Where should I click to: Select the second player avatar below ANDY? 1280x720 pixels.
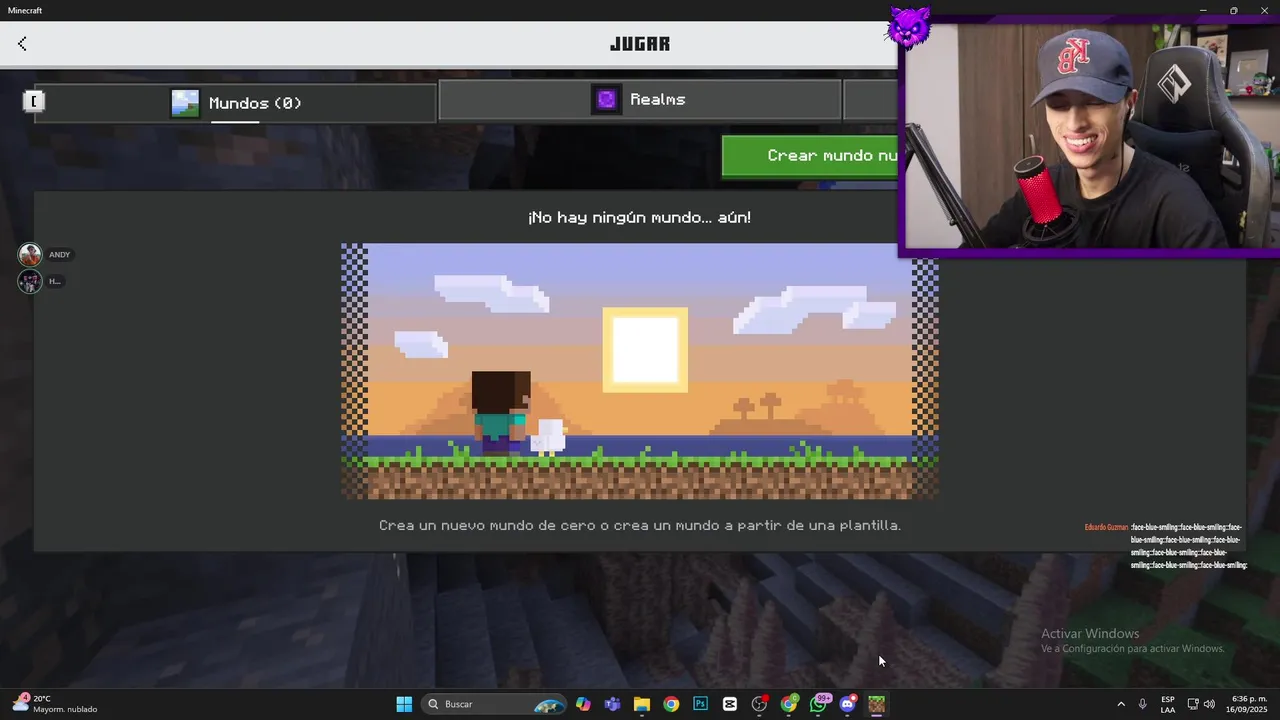pyautogui.click(x=30, y=282)
